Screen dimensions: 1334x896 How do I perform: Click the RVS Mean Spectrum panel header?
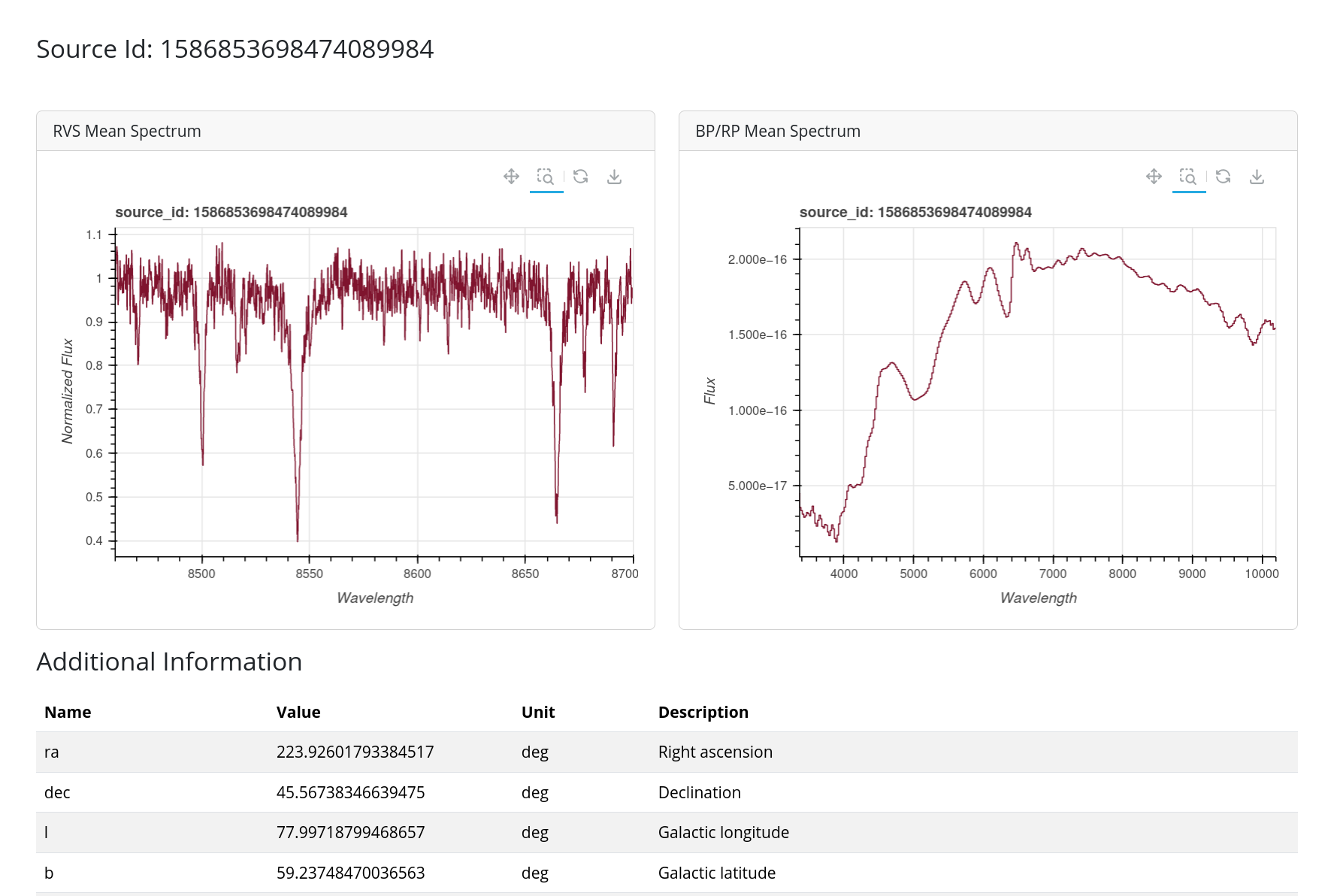[127, 132]
